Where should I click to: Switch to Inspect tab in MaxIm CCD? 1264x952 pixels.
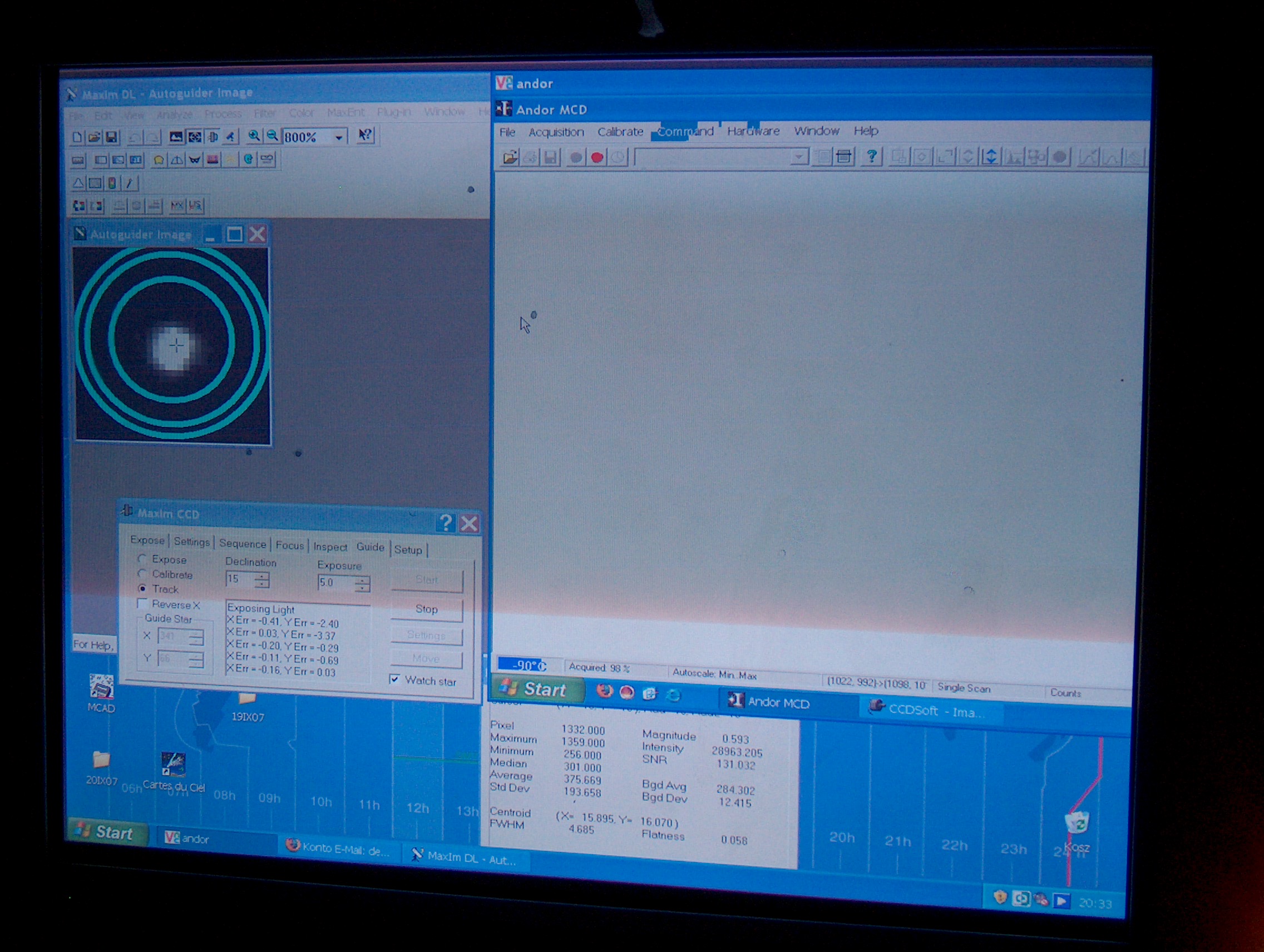tap(330, 547)
